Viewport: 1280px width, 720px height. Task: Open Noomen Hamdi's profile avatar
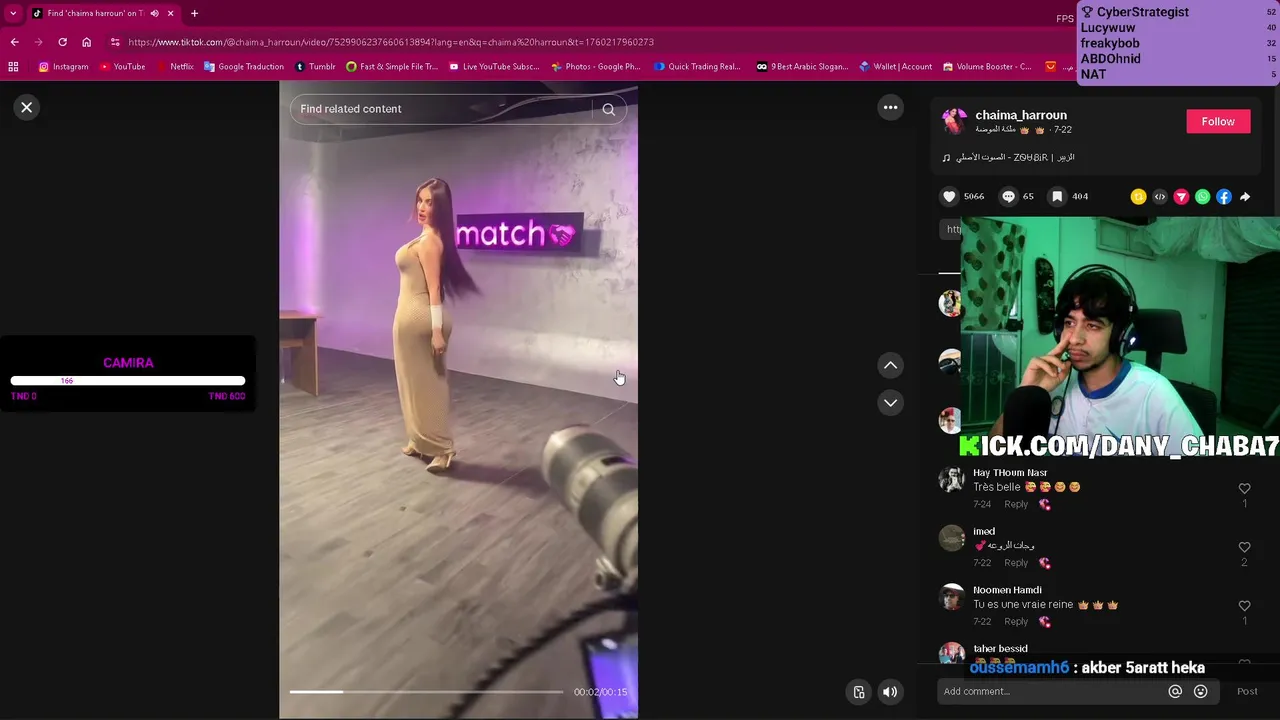[x=951, y=597]
